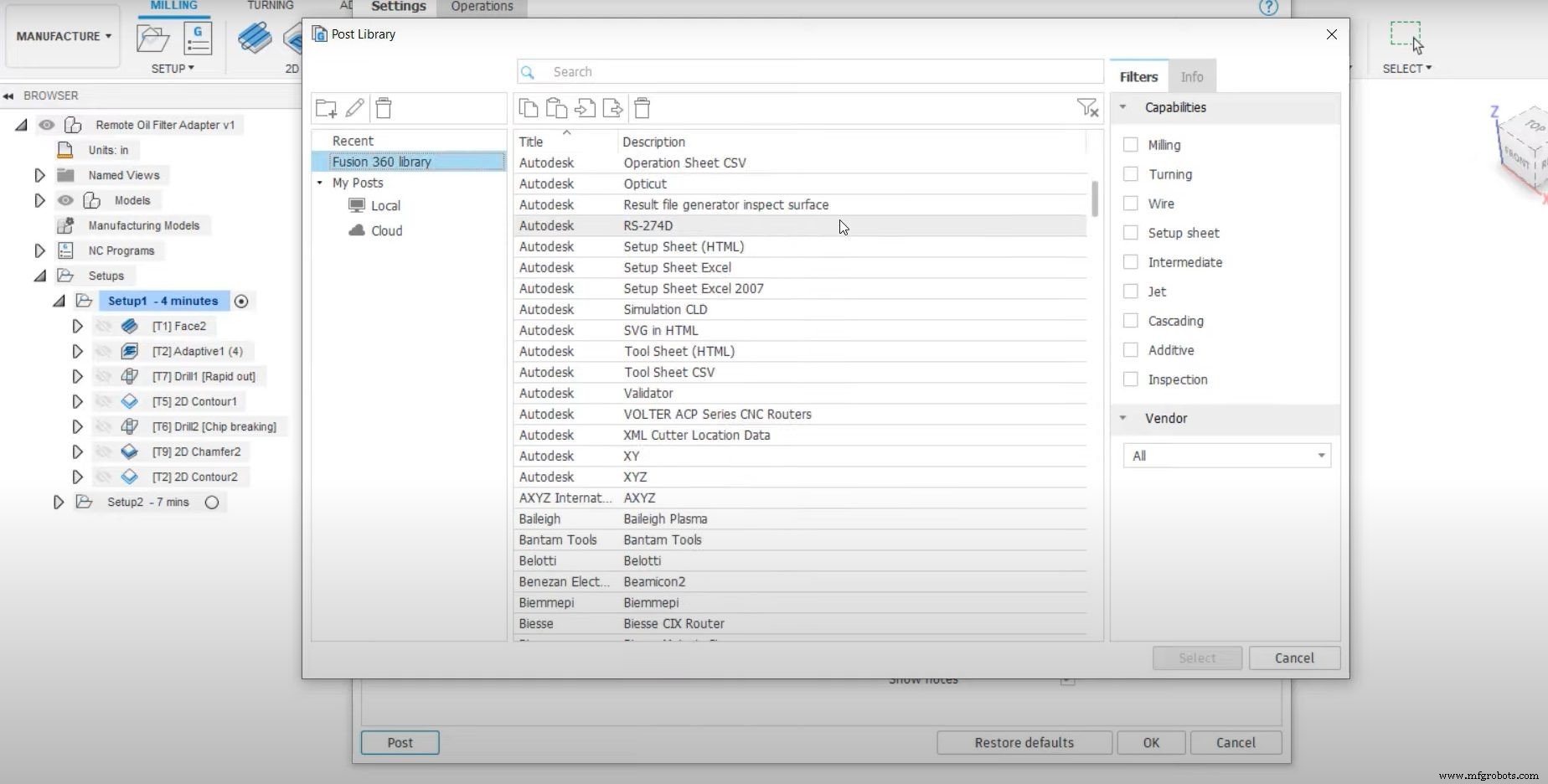The image size is (1548, 784).
Task: Clear filters using the funnel icon
Action: coord(1086,107)
